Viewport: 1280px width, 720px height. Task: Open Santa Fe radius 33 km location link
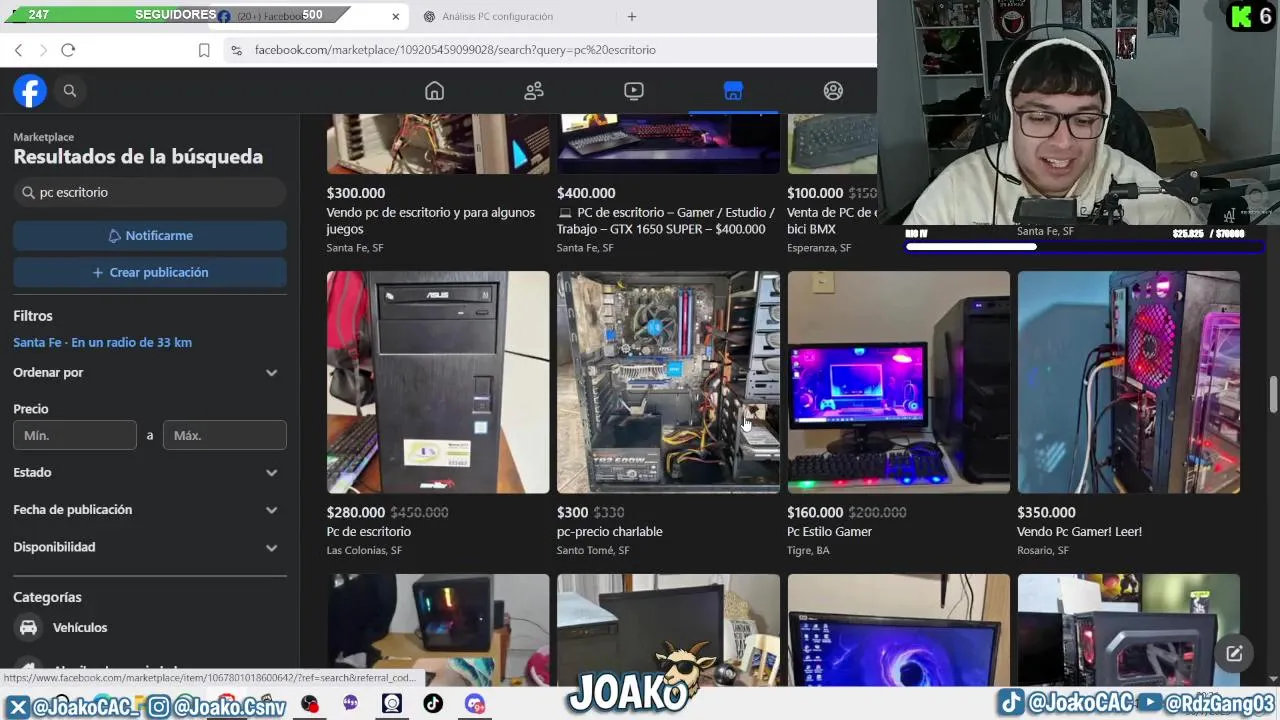click(102, 342)
